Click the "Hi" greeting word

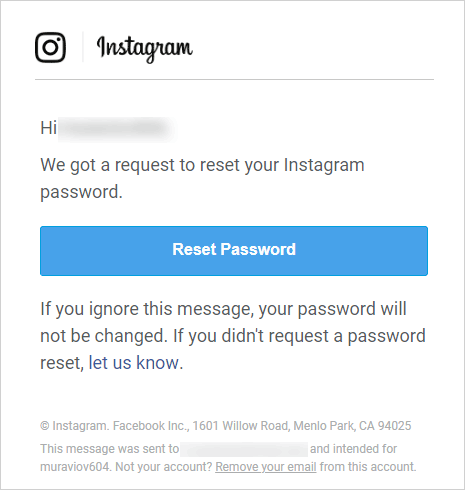coord(49,128)
